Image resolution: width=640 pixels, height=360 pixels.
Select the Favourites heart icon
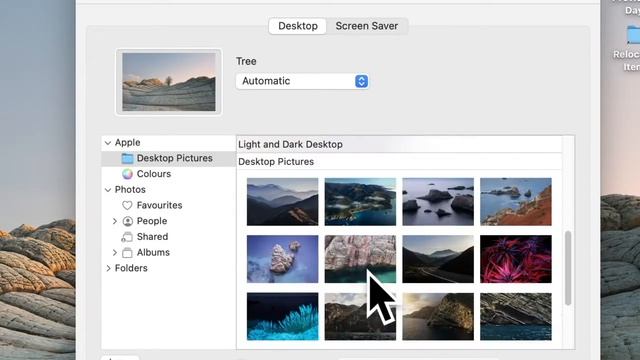(x=127, y=205)
